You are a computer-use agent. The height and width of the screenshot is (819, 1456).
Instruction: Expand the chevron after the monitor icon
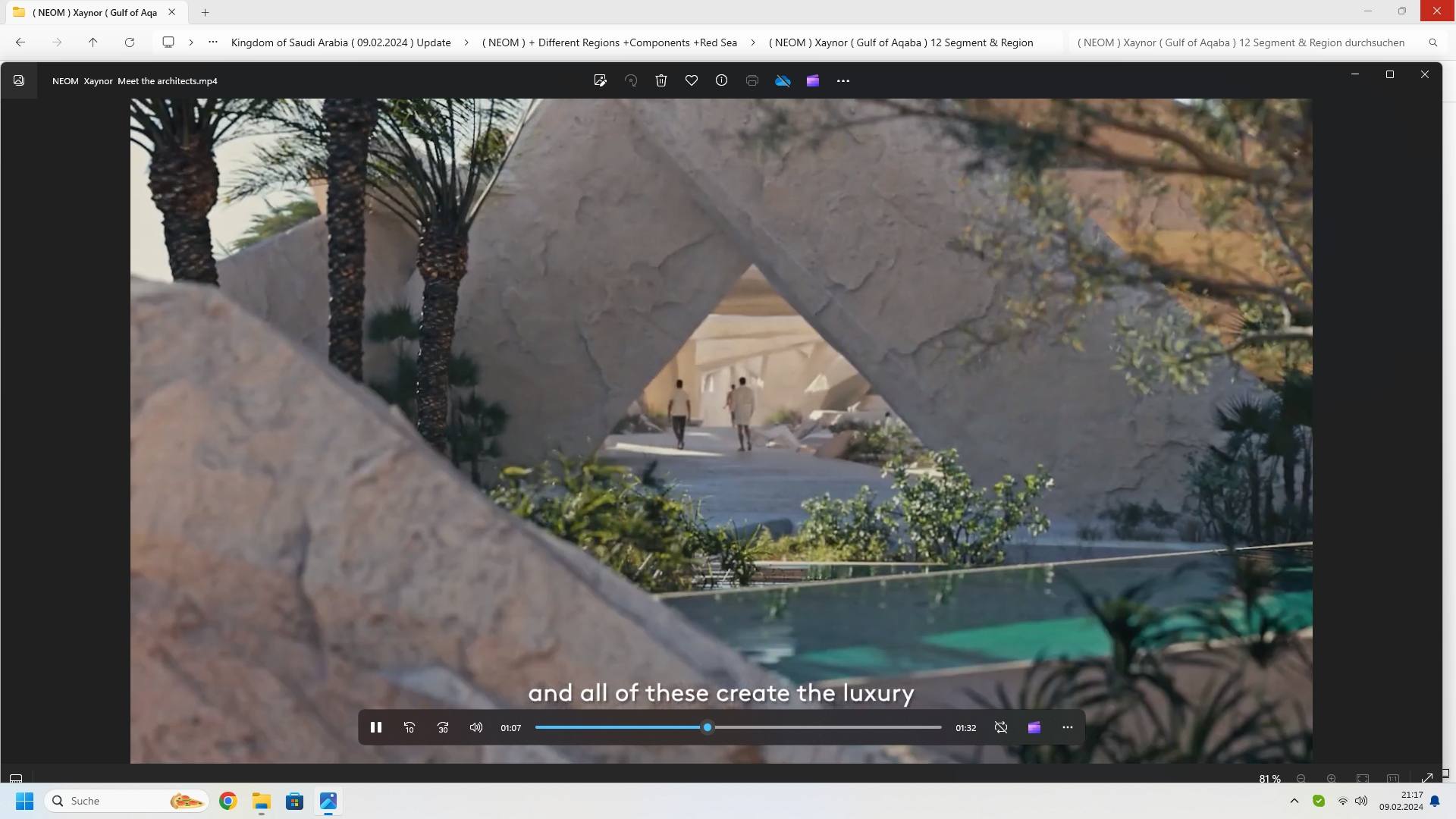(x=191, y=42)
